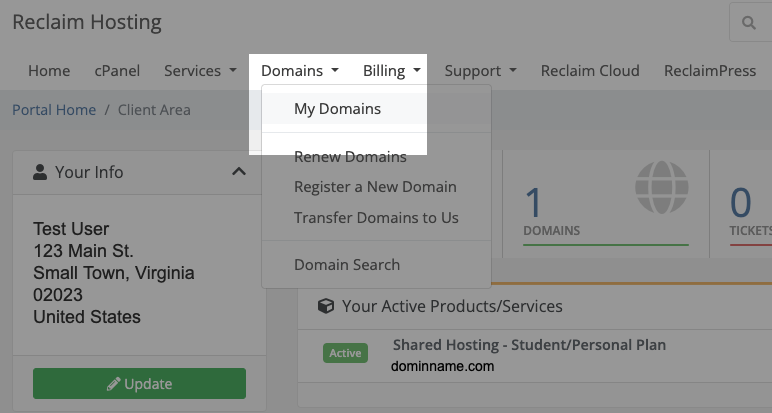Image resolution: width=772 pixels, height=413 pixels.
Task: Click the green Active status badge
Action: coord(345,353)
